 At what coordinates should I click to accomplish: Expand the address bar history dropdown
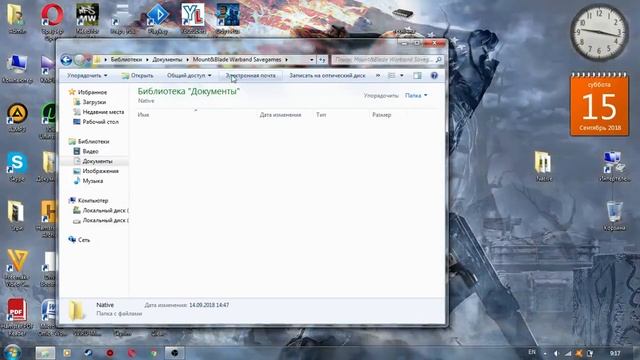click(311, 60)
